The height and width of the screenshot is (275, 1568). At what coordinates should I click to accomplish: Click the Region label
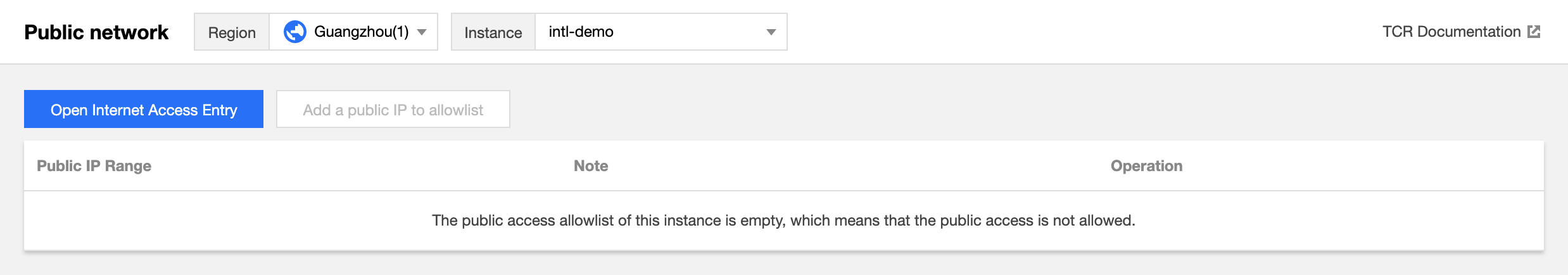click(x=232, y=32)
